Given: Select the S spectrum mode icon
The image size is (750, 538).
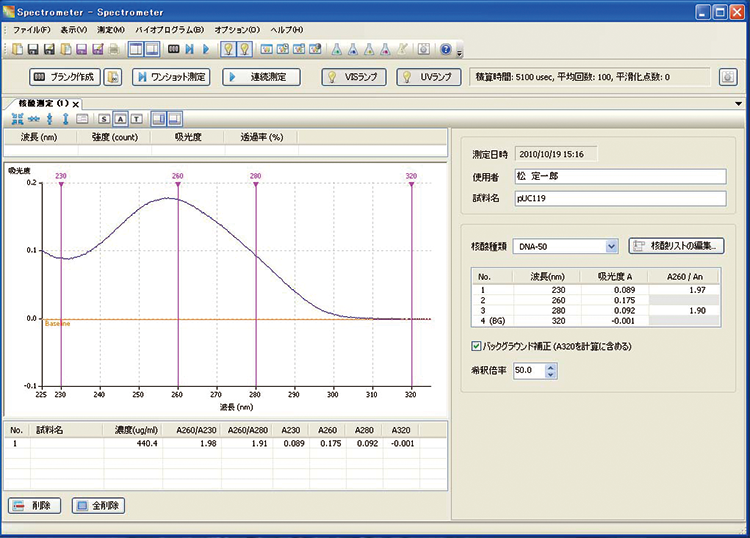Looking at the screenshot, I should [x=105, y=118].
